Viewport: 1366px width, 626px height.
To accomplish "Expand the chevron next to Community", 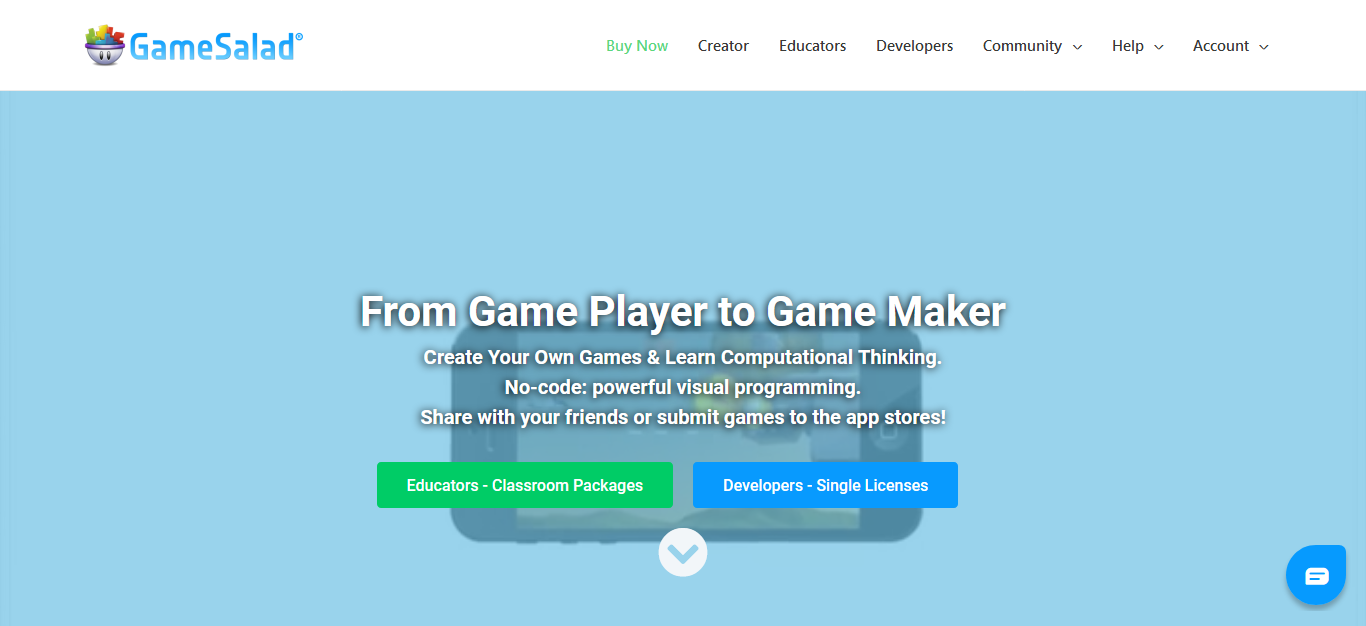I will click(1077, 47).
